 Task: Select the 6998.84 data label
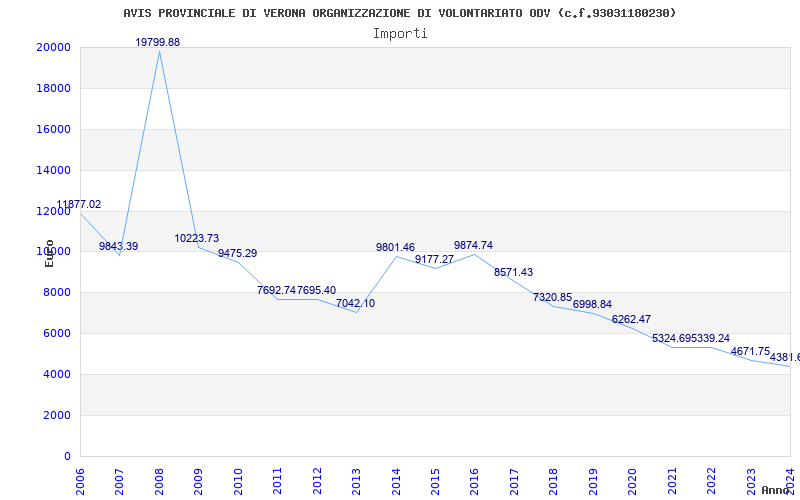[x=592, y=305]
